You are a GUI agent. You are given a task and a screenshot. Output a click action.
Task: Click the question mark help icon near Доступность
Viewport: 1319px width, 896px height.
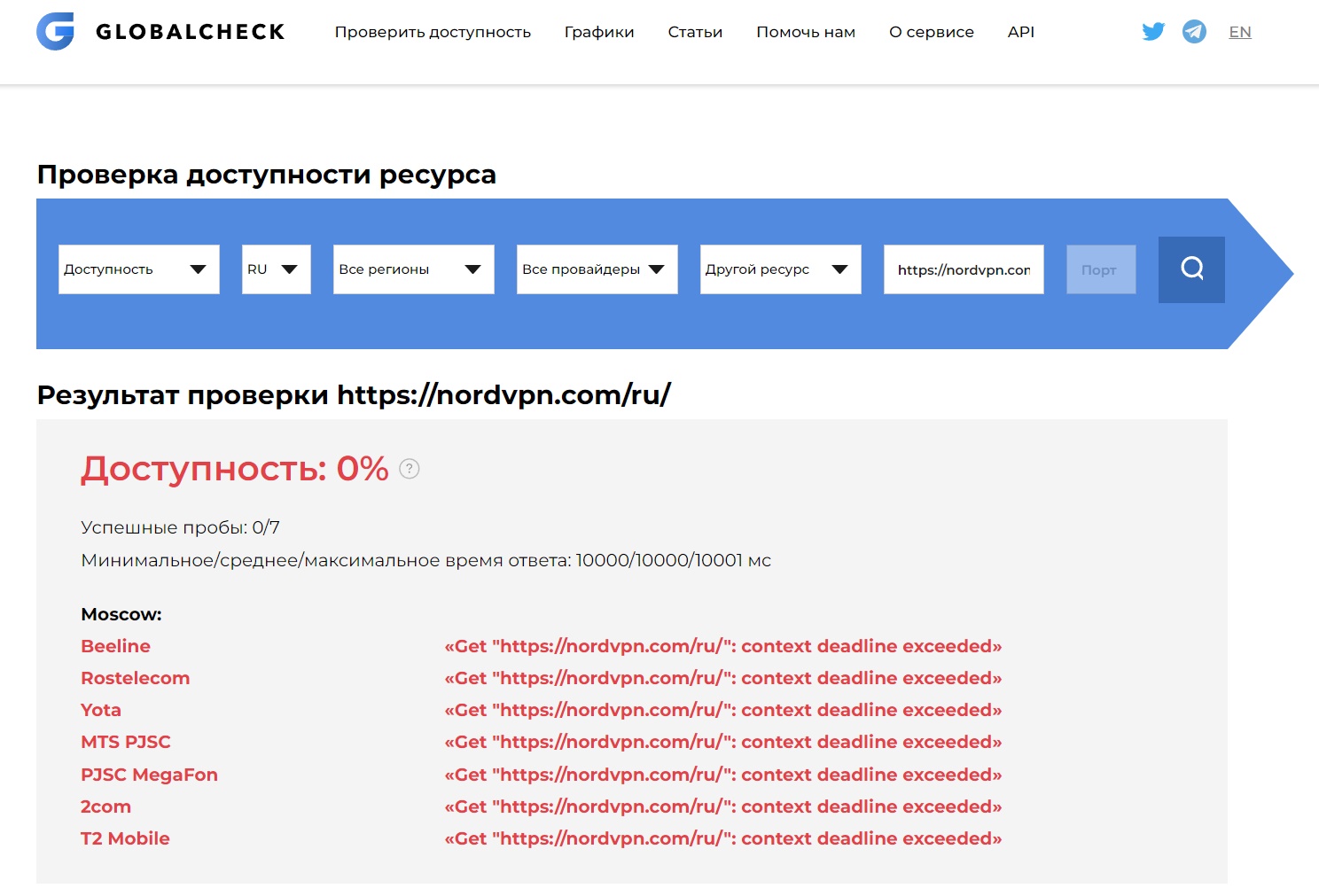click(x=409, y=469)
